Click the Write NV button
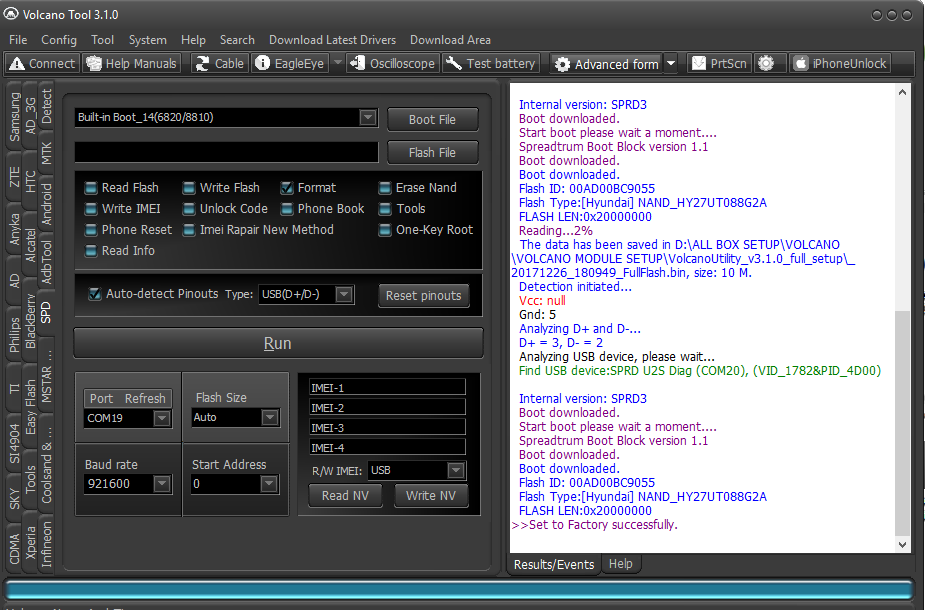 tap(431, 496)
